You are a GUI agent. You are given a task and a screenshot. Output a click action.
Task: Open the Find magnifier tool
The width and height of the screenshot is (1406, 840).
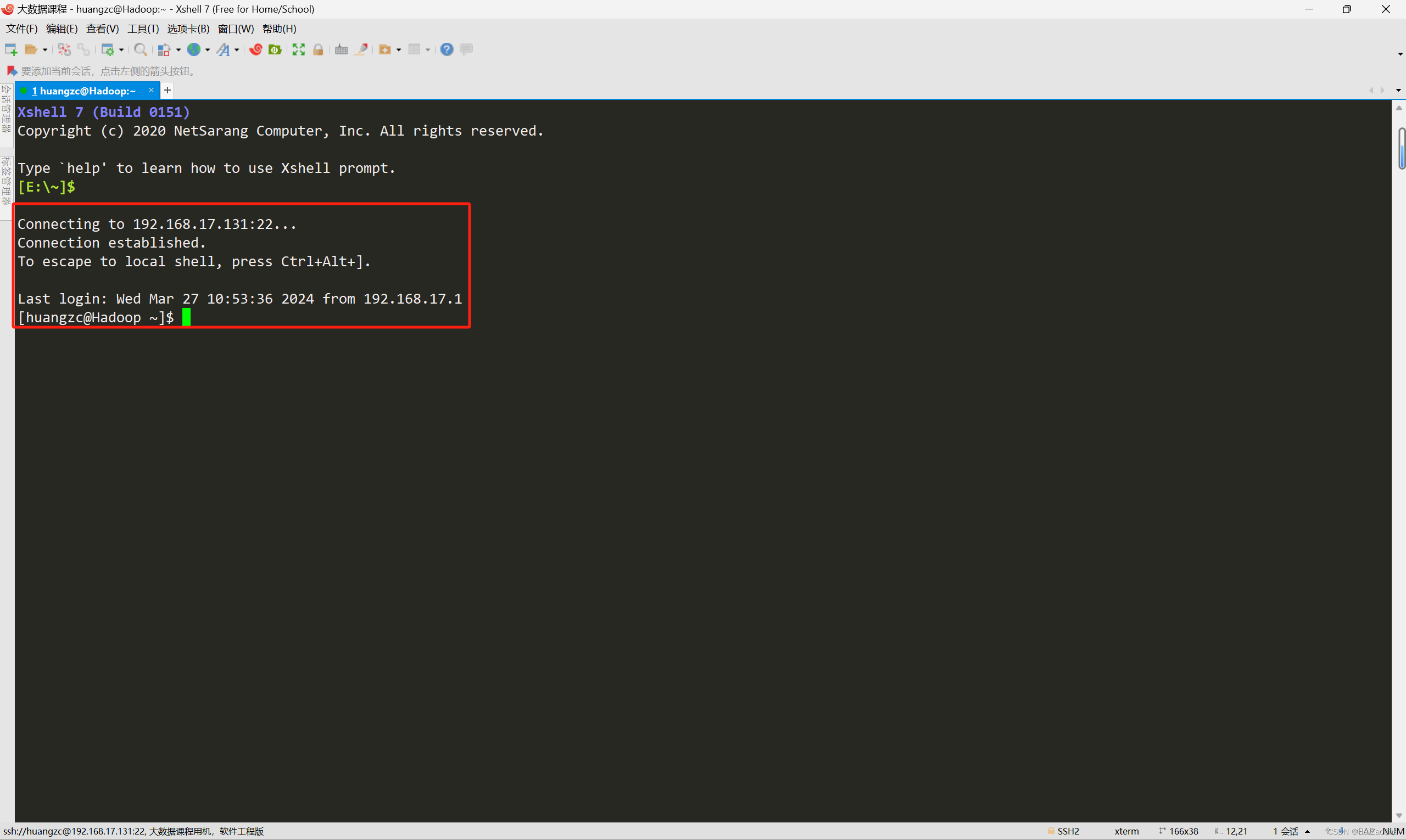(141, 50)
